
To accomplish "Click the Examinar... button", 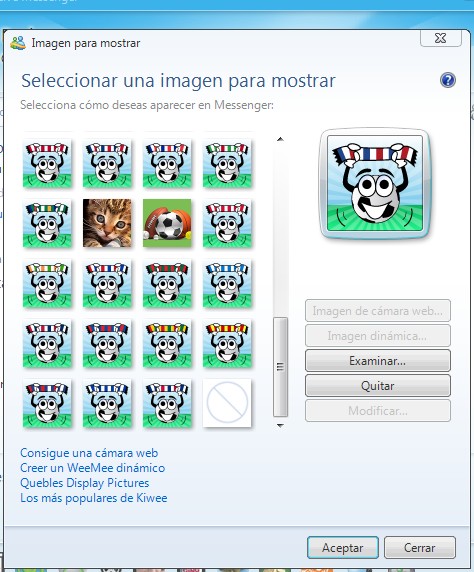I will 378,361.
